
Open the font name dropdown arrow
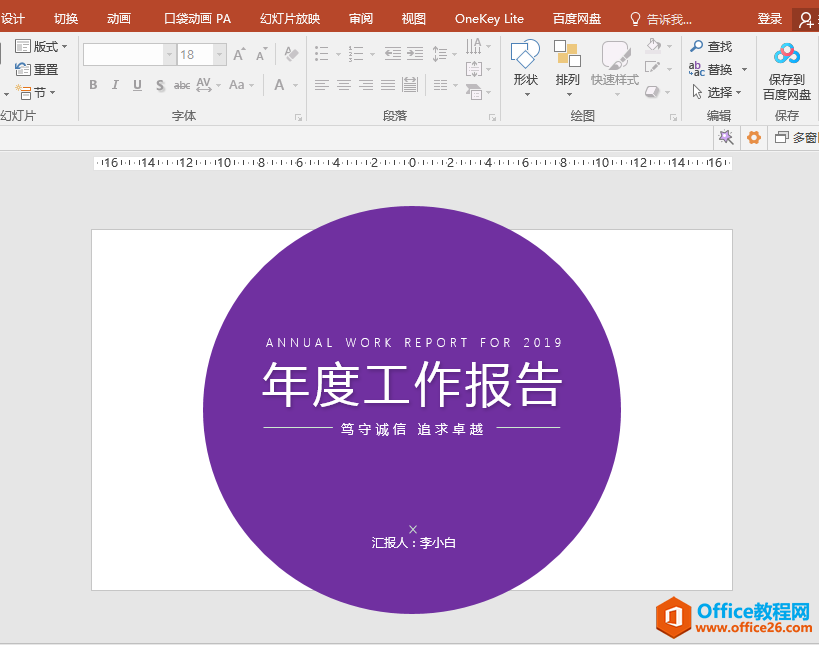[x=169, y=54]
